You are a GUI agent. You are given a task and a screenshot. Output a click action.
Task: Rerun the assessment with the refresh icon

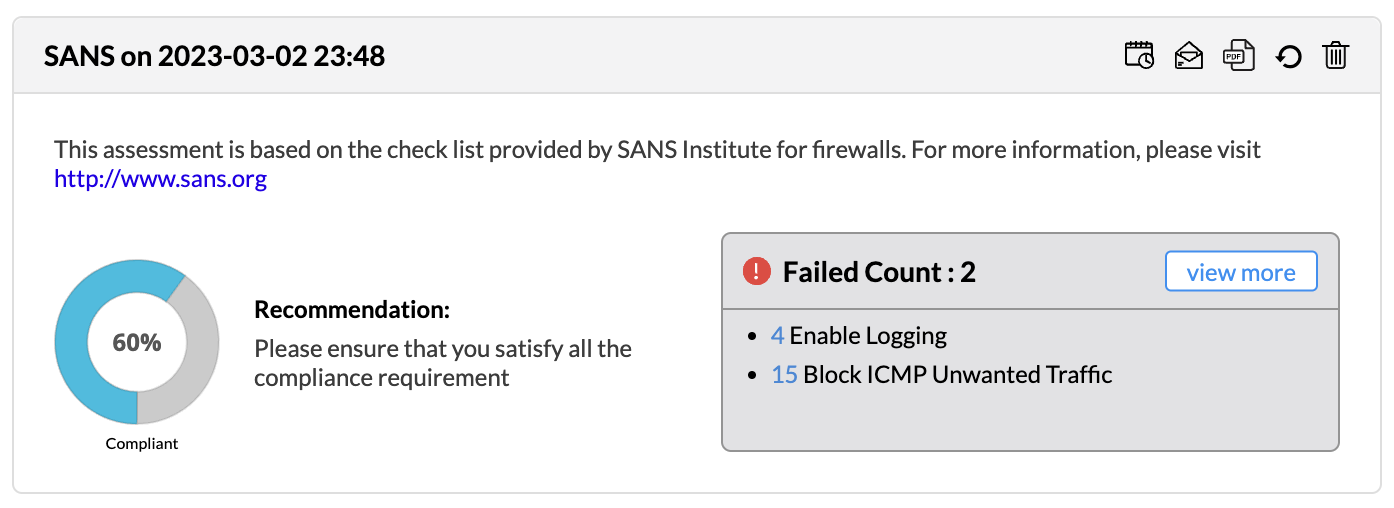[x=1288, y=56]
